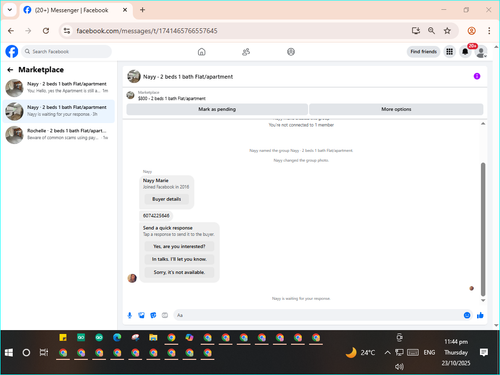Switch ENG input language indicator

tap(429, 353)
